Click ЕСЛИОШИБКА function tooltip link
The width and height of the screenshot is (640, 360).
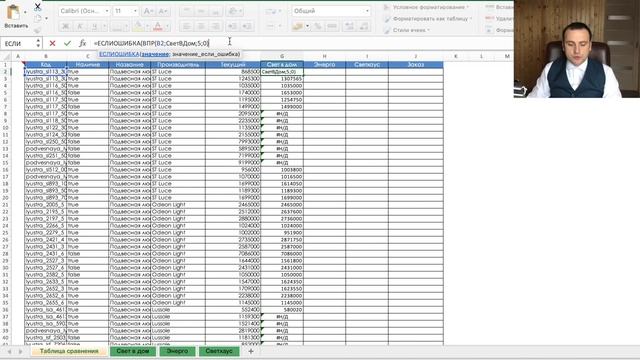pos(119,54)
